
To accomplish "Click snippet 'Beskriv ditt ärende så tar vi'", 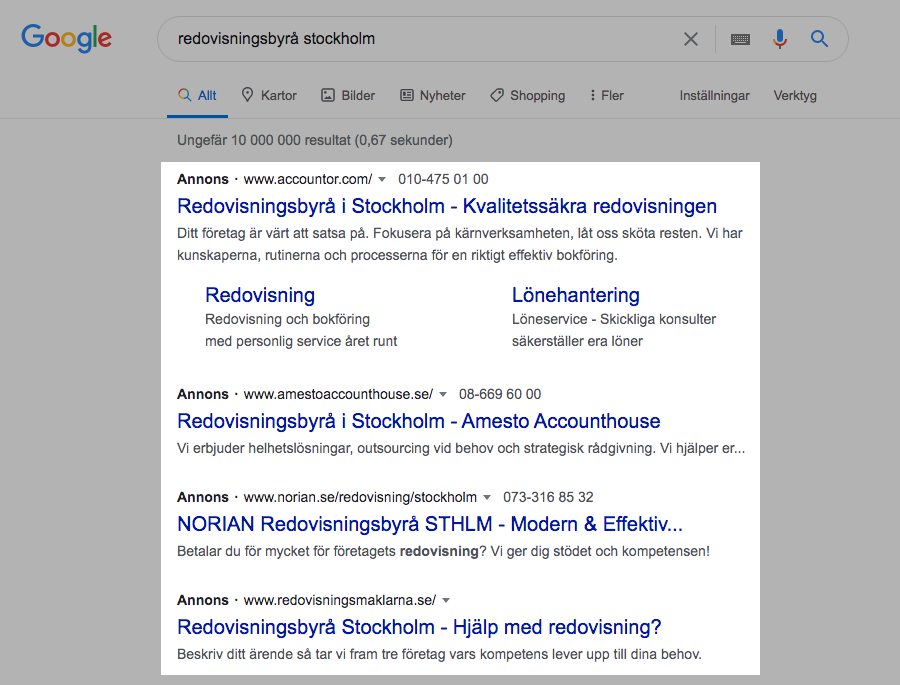I will [261, 654].
